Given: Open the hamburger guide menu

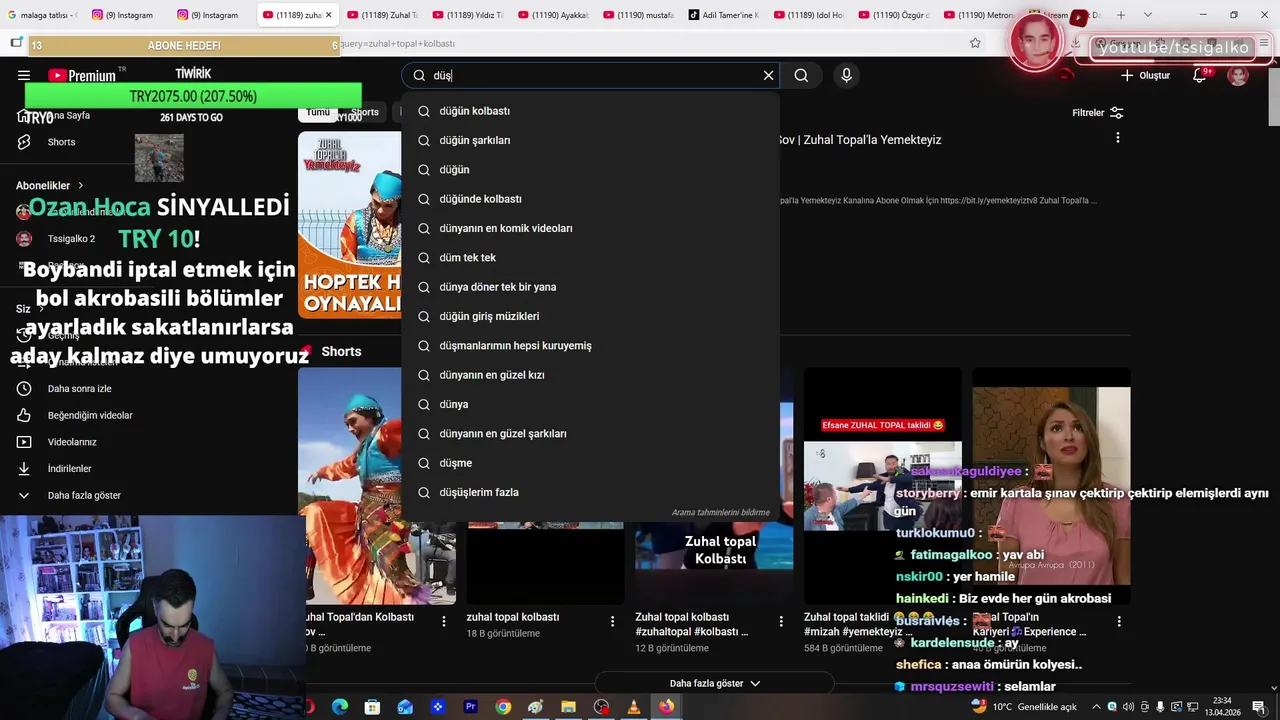Looking at the screenshot, I should tap(24, 75).
